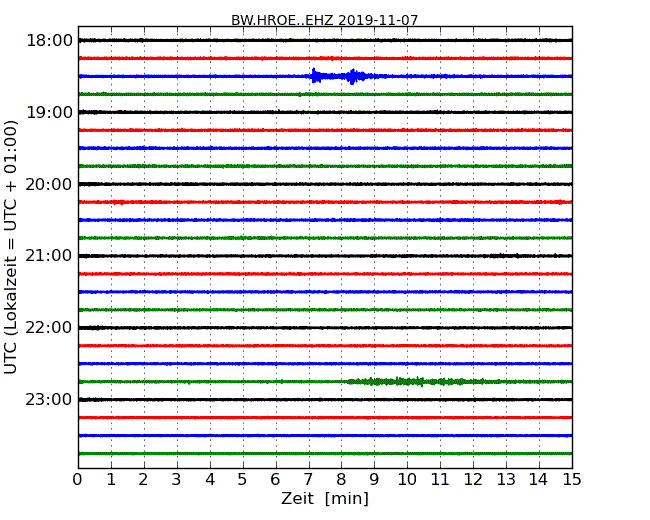Click the 18:00 time label
The image size is (650, 520).
(49, 41)
